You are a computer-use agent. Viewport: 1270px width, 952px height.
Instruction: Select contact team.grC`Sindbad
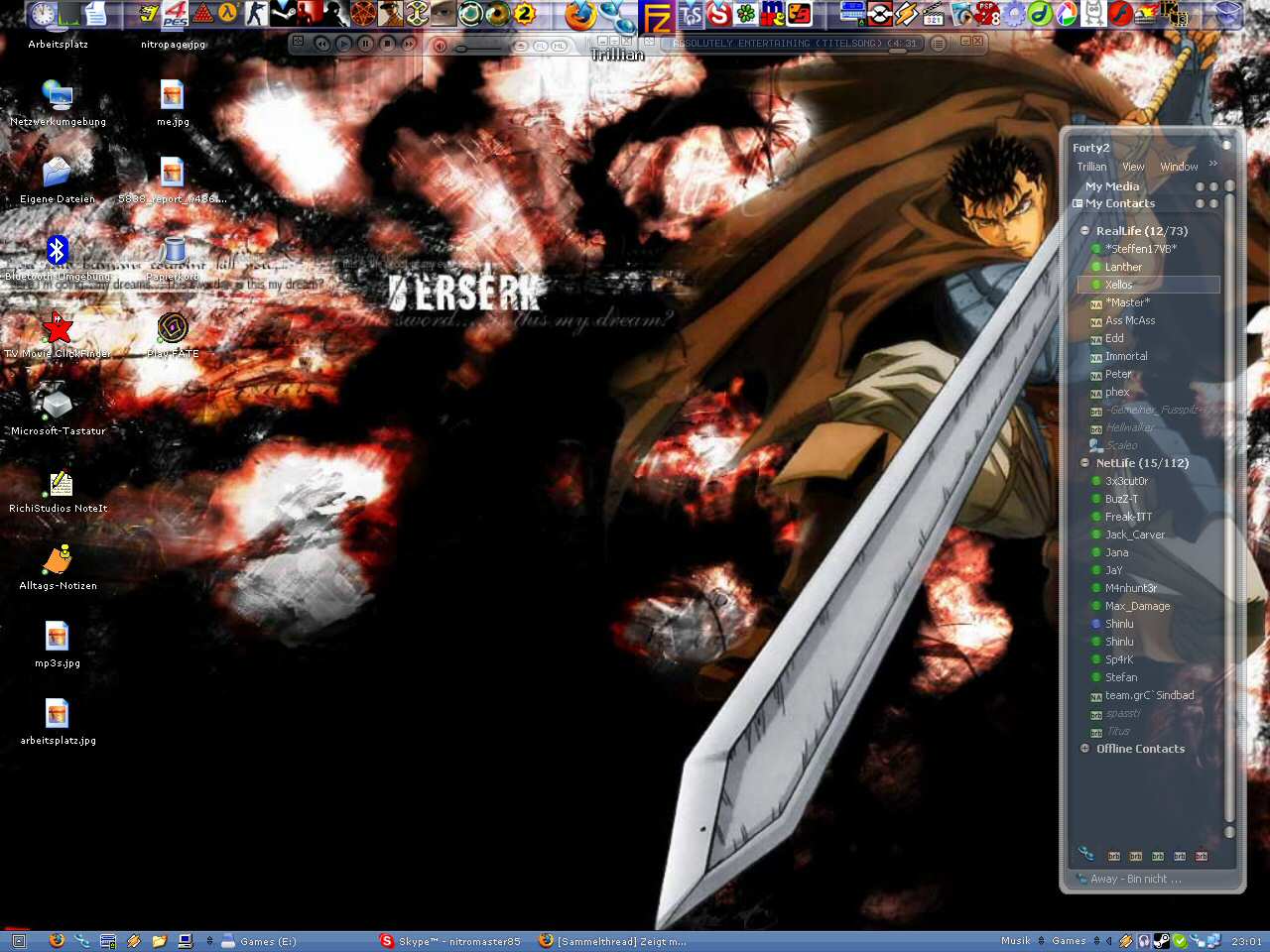click(x=1149, y=695)
